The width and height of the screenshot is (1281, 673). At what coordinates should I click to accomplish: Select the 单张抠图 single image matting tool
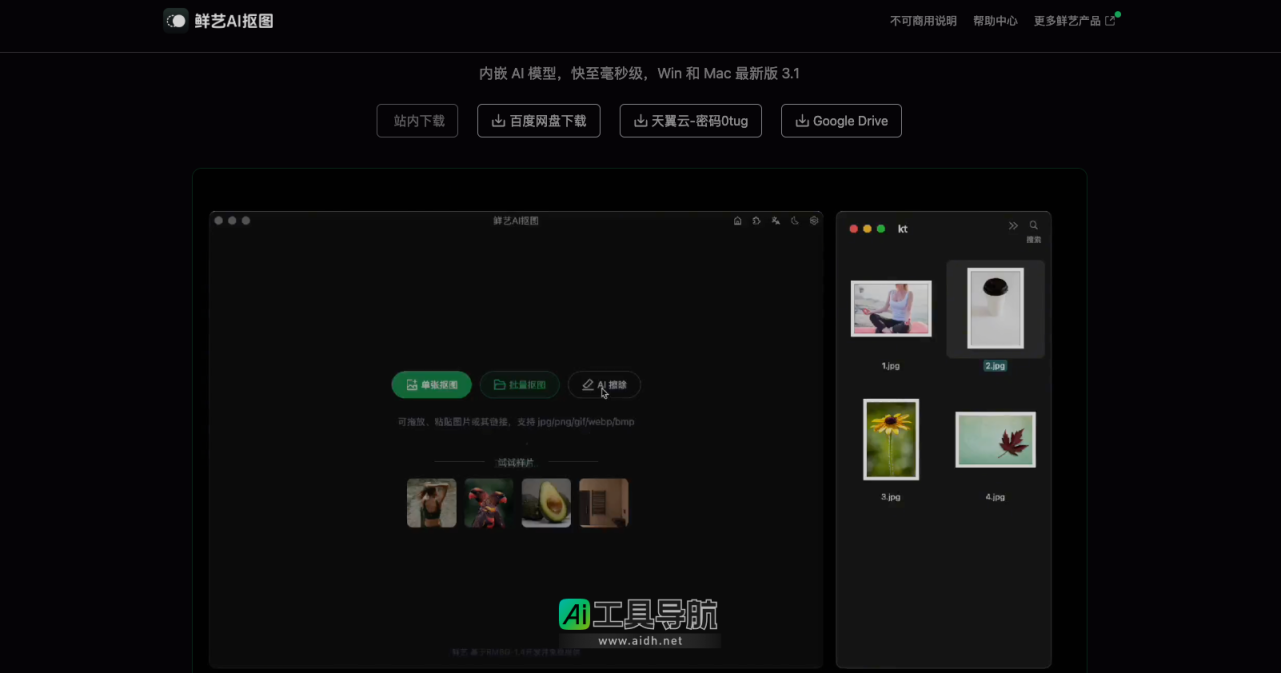click(430, 385)
